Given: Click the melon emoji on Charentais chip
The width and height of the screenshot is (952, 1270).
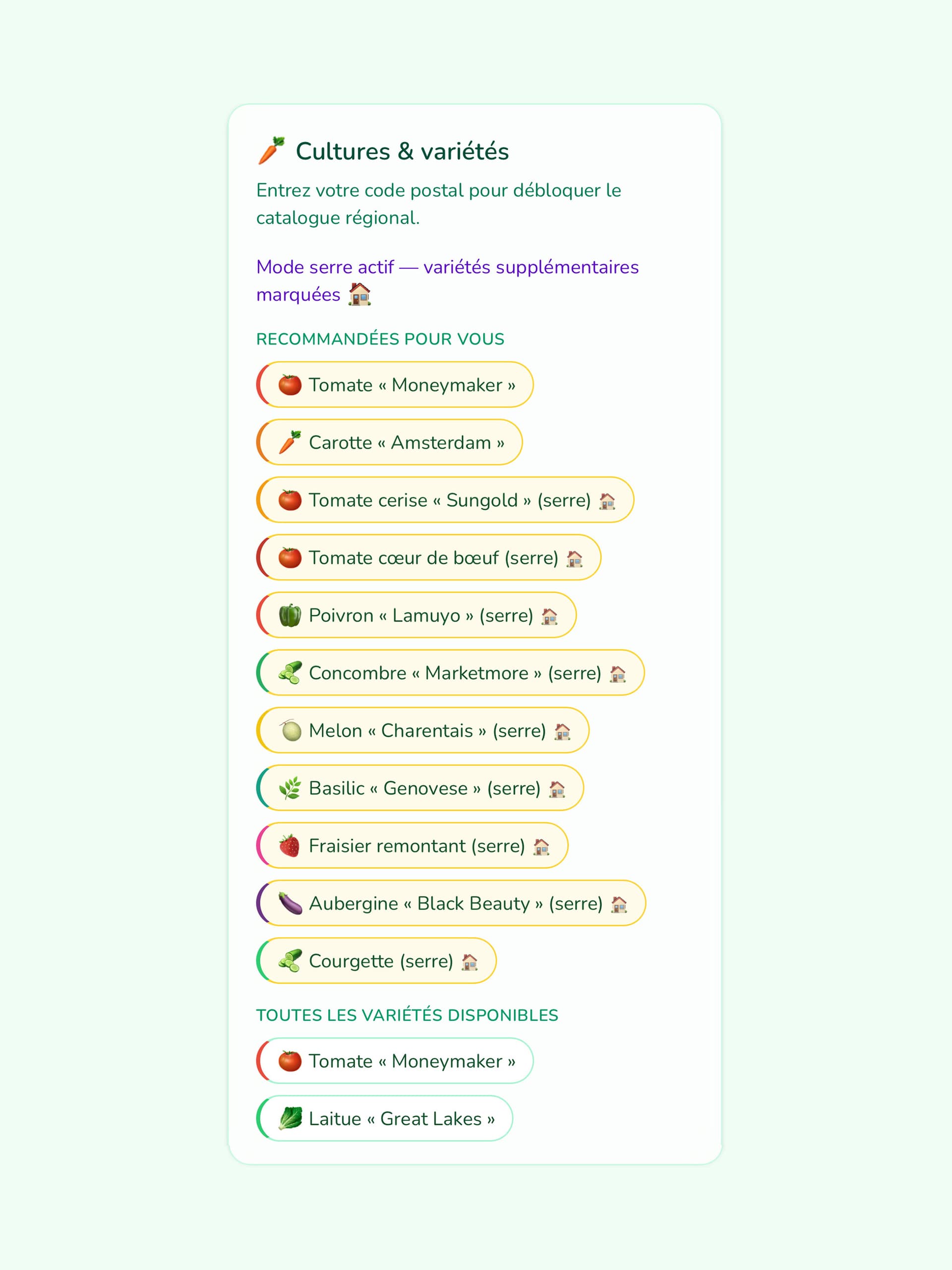Looking at the screenshot, I should click(x=290, y=730).
